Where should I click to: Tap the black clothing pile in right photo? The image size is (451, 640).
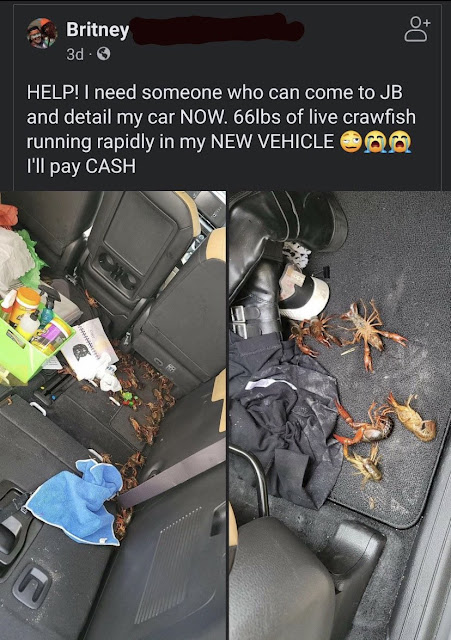286,420
